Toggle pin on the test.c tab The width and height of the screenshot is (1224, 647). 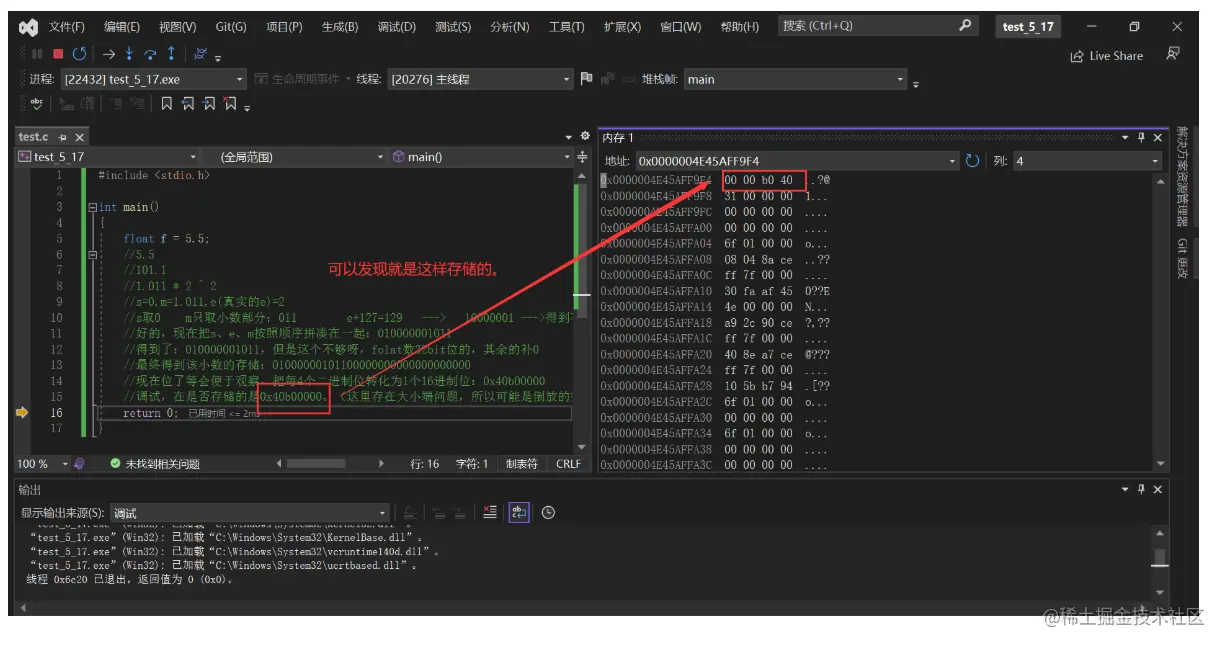[62, 137]
